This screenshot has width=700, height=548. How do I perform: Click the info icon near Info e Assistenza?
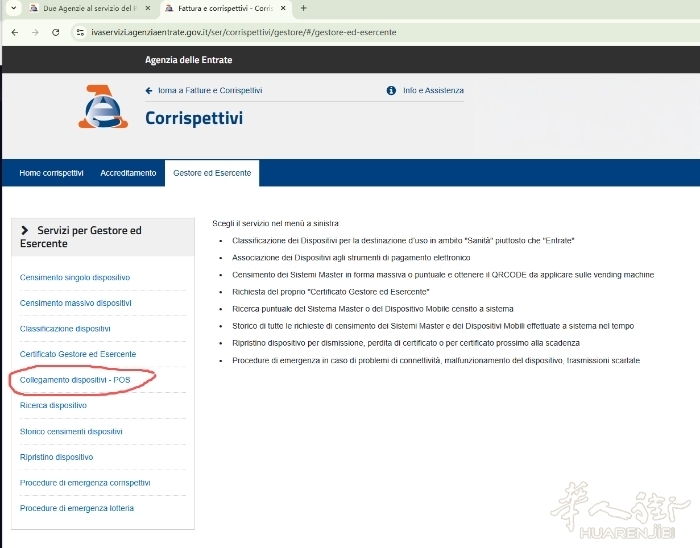pyautogui.click(x=391, y=90)
